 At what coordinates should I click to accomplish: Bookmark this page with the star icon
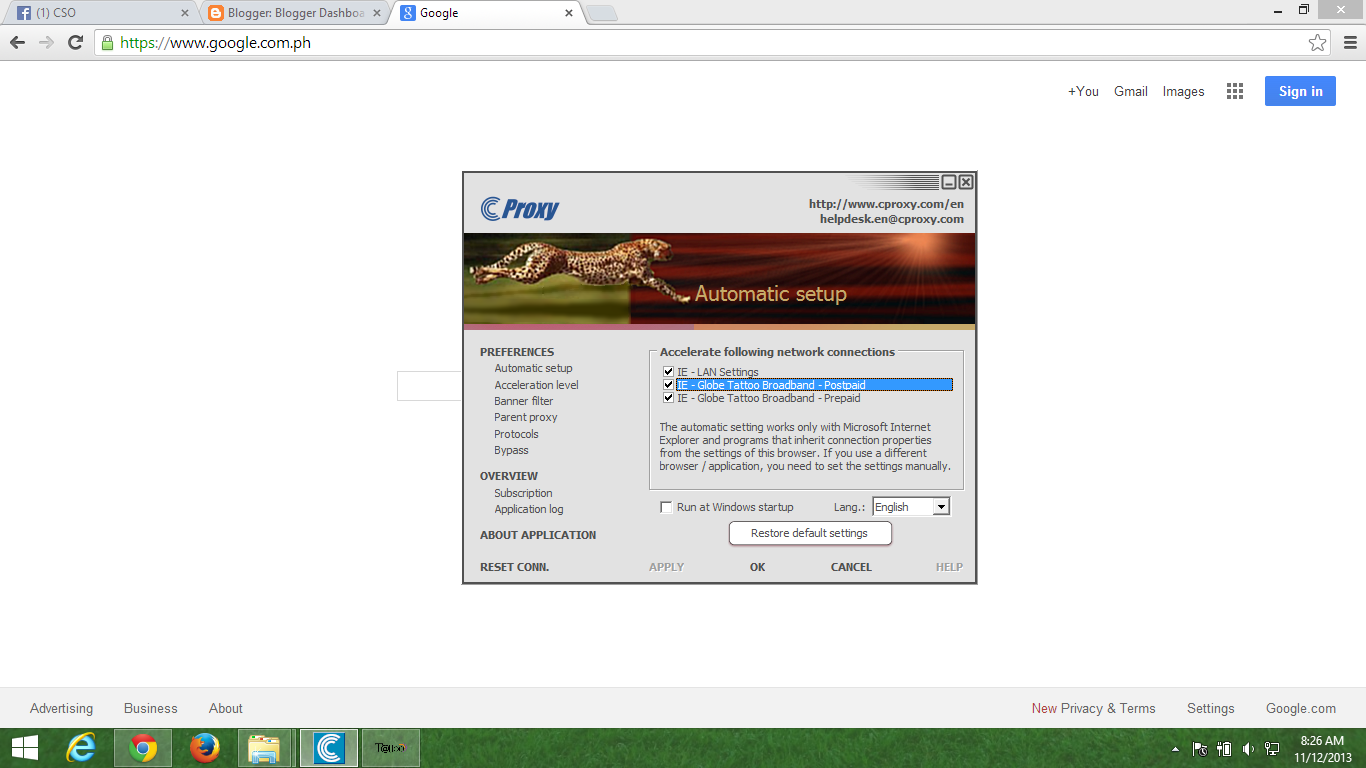[x=1318, y=43]
